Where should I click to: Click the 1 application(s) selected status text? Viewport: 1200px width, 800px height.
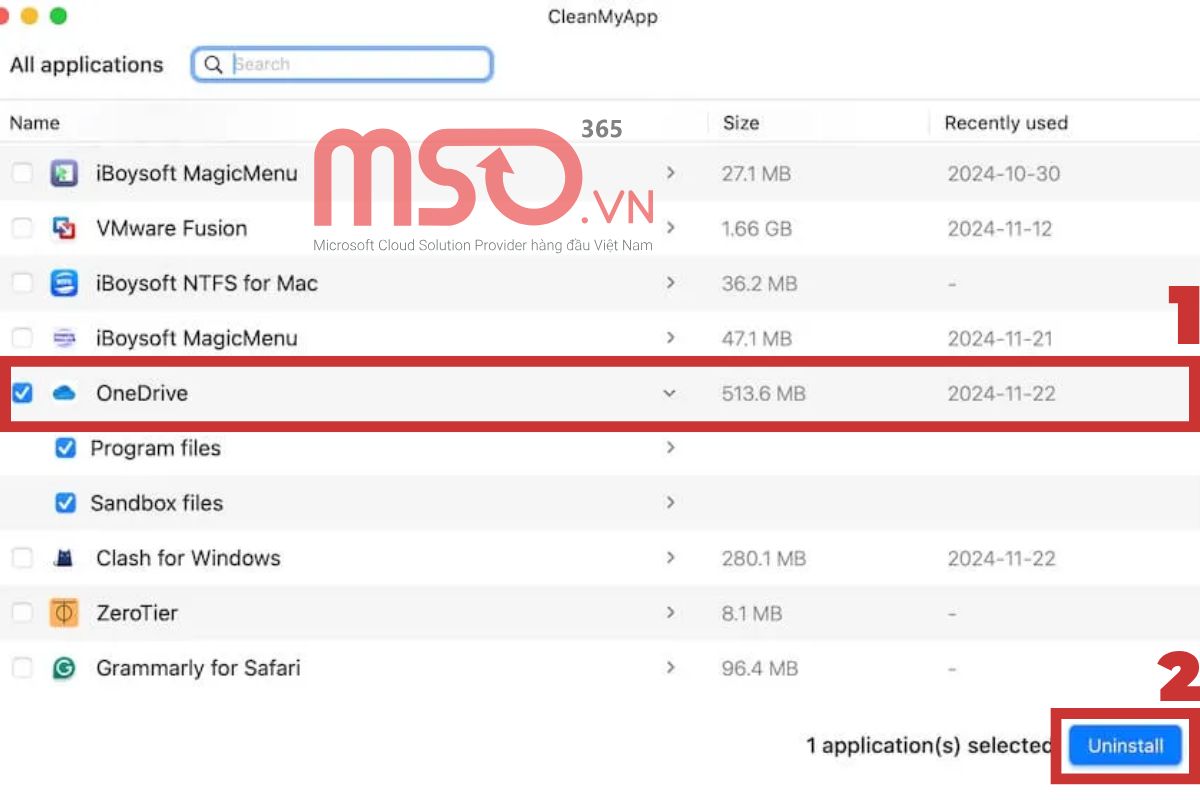929,746
